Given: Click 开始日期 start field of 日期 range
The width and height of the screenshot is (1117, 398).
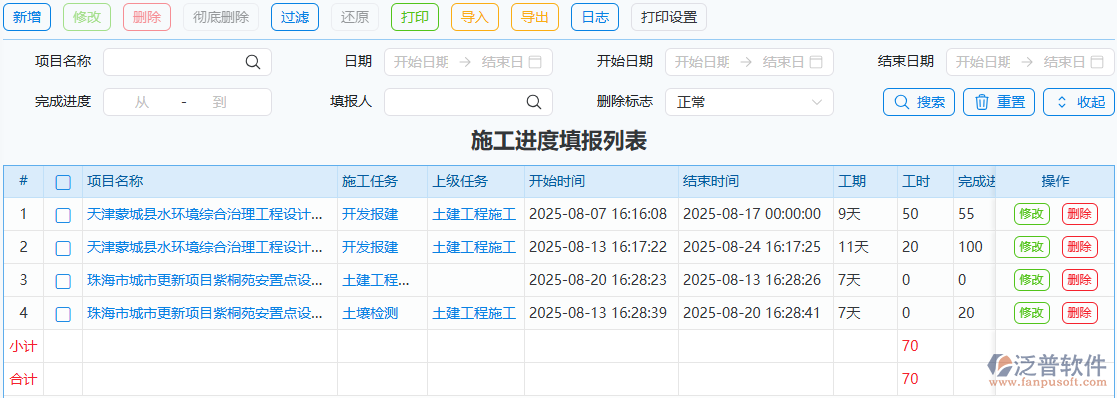Looking at the screenshot, I should coord(422,62).
